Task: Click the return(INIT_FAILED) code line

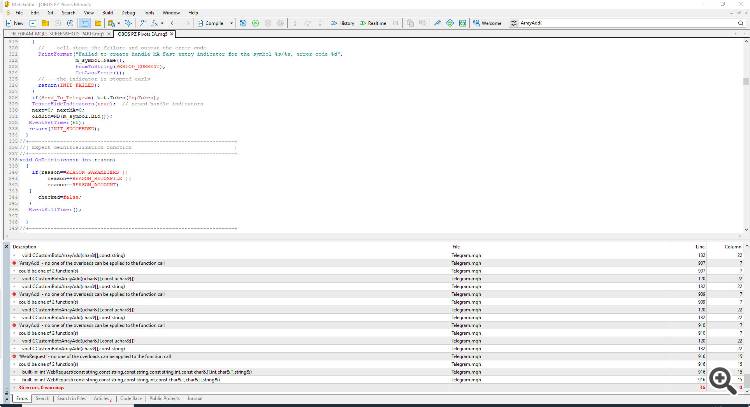Action: [69, 85]
